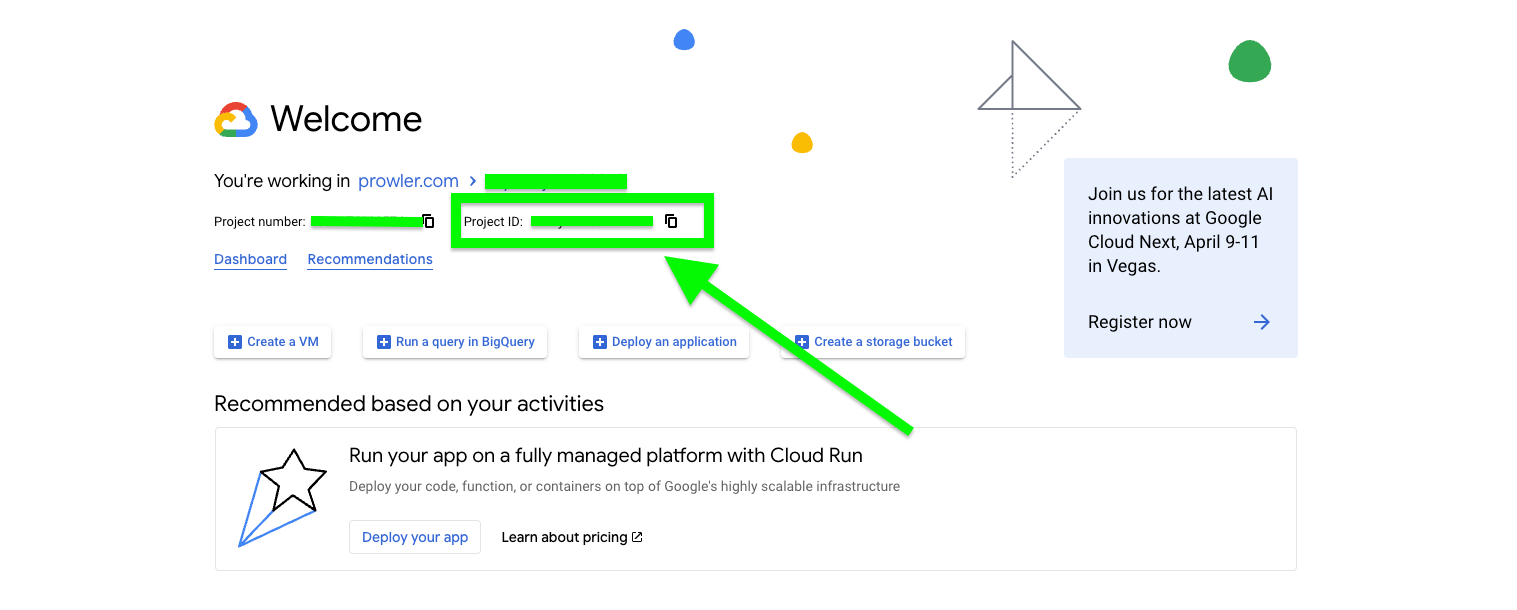Screen dimensions: 1517x610
Task: Open Learn about pricing external link
Action: [572, 537]
